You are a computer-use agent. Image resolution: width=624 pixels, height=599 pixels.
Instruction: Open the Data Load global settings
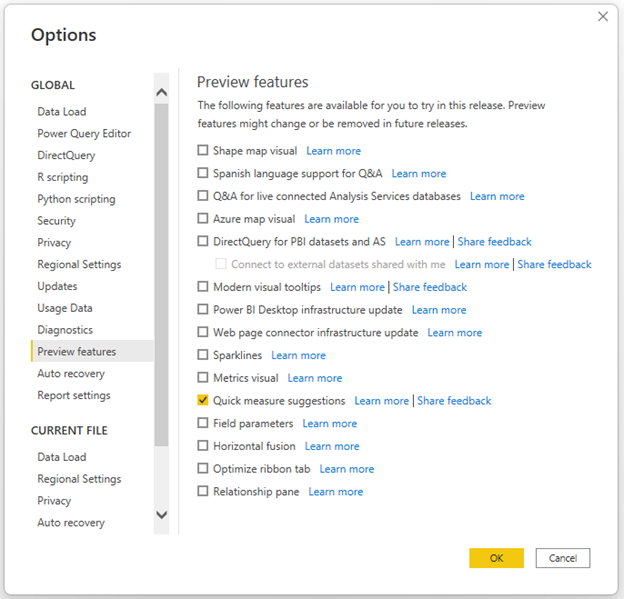(x=62, y=112)
